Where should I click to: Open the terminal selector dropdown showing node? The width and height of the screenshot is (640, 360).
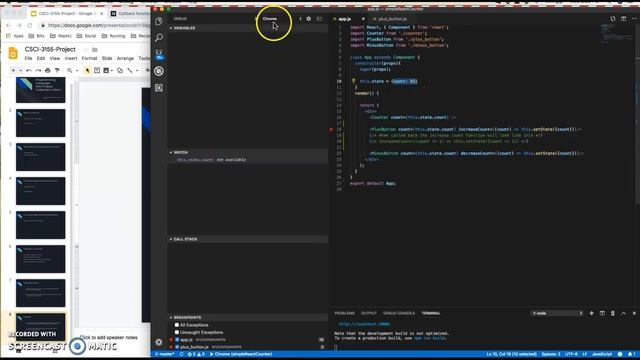coord(557,313)
